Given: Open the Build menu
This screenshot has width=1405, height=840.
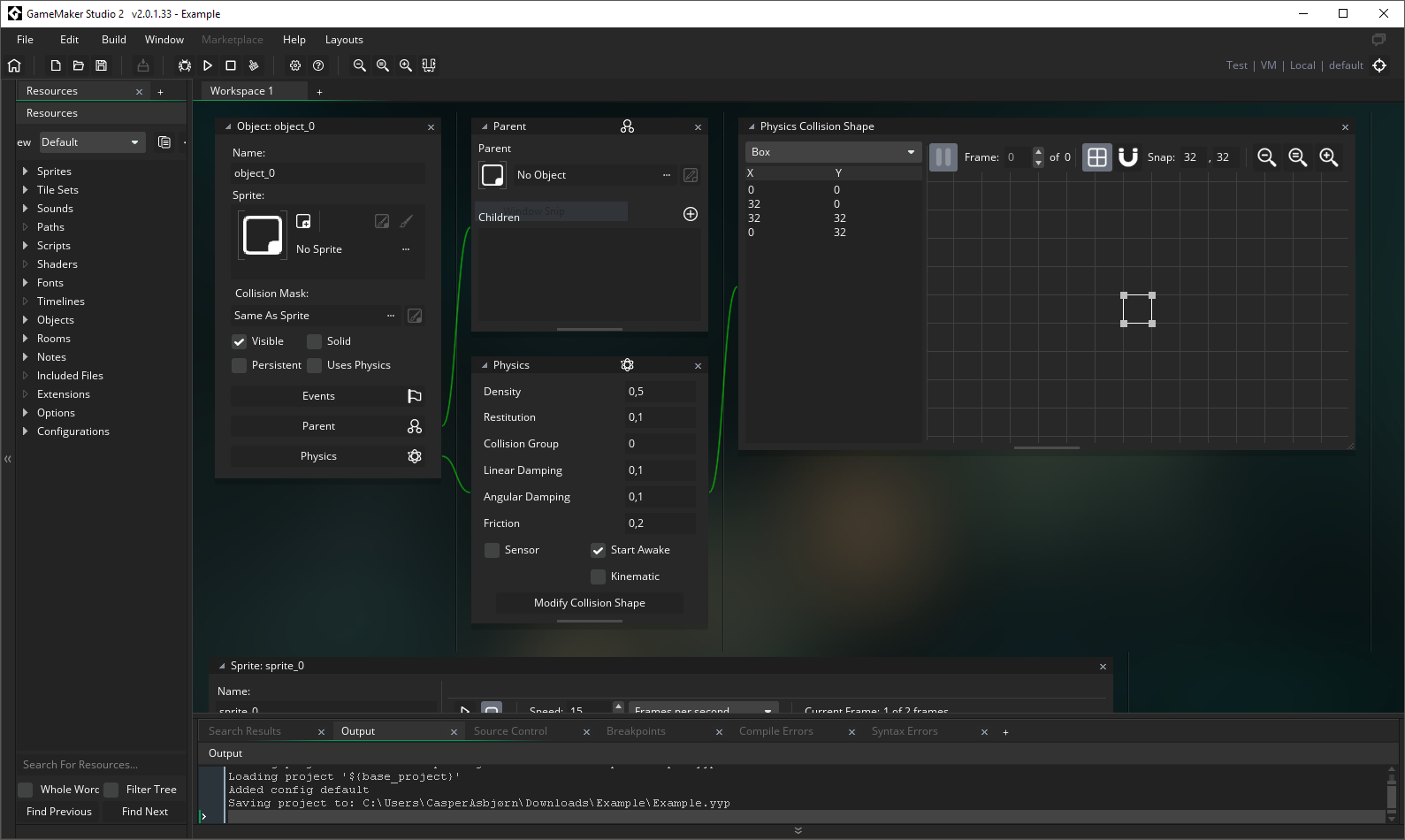Looking at the screenshot, I should coord(113,40).
